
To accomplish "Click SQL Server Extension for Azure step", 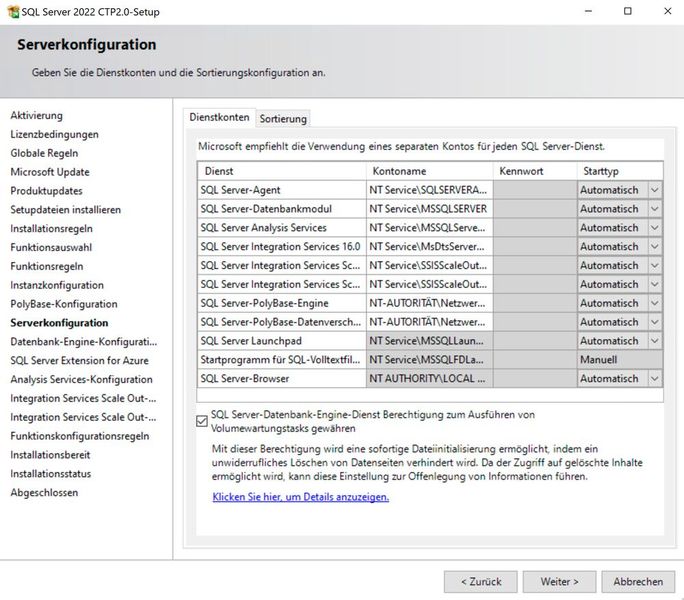I will click(x=79, y=360).
